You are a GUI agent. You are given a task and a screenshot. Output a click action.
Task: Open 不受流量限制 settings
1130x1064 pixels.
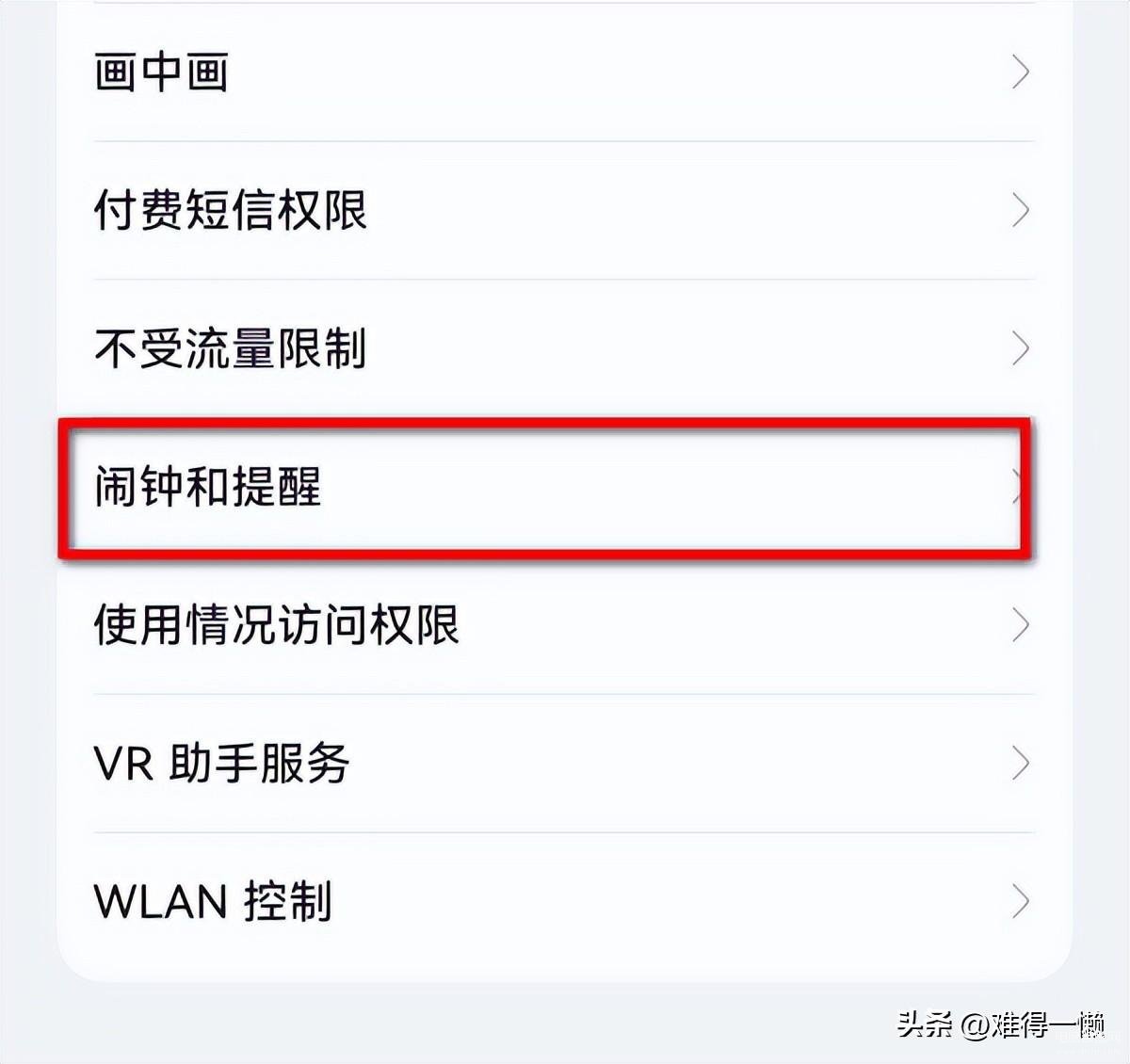tap(564, 348)
